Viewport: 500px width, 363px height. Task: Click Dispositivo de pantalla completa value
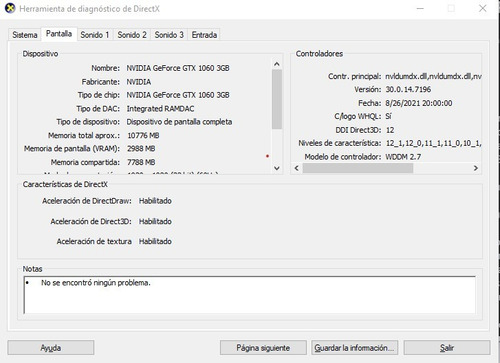click(x=179, y=122)
